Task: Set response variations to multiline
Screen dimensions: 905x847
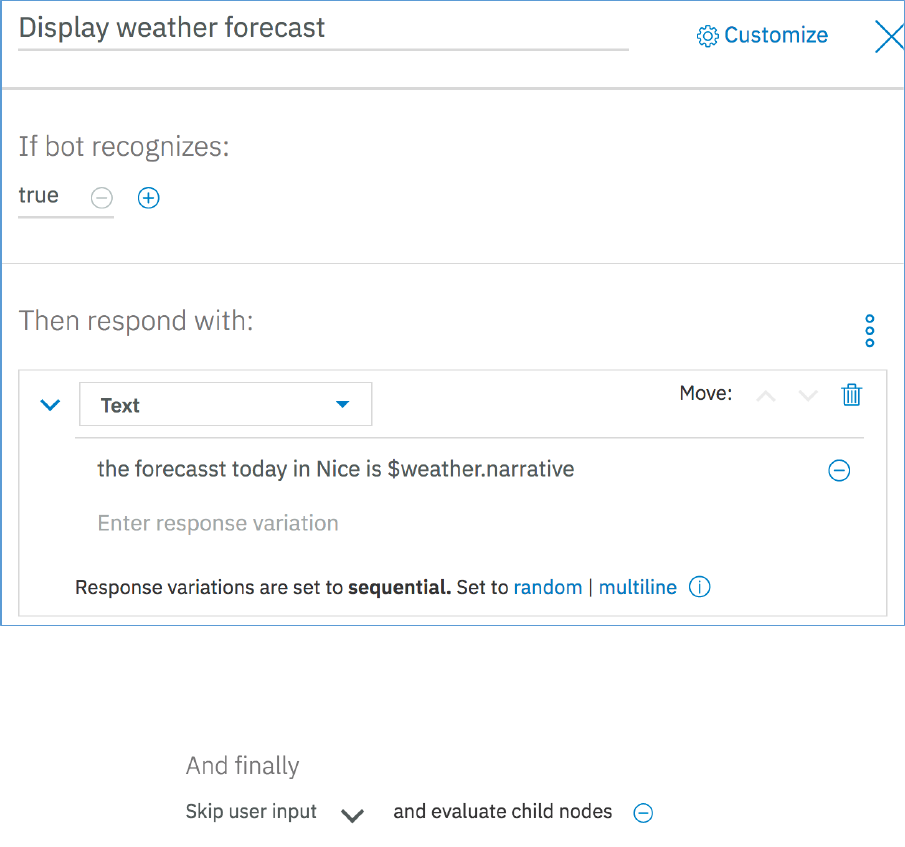Action: coord(637,587)
